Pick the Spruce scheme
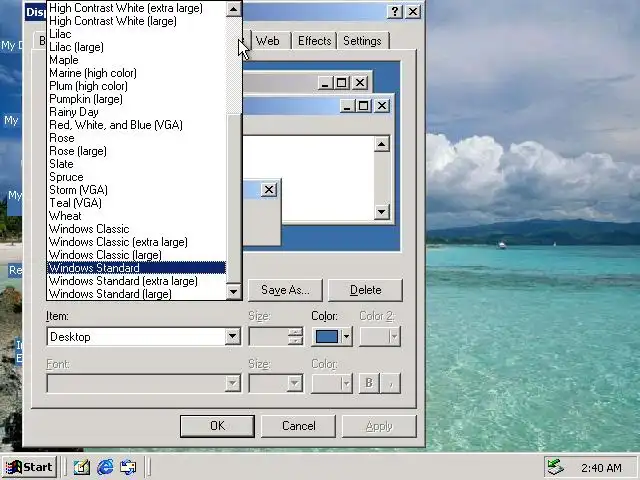 (x=136, y=177)
